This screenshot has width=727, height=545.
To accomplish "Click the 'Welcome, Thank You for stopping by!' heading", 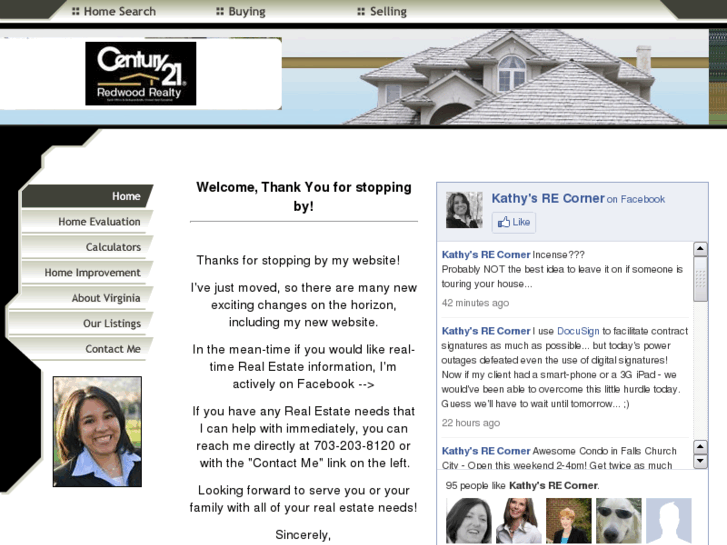I will [x=304, y=196].
